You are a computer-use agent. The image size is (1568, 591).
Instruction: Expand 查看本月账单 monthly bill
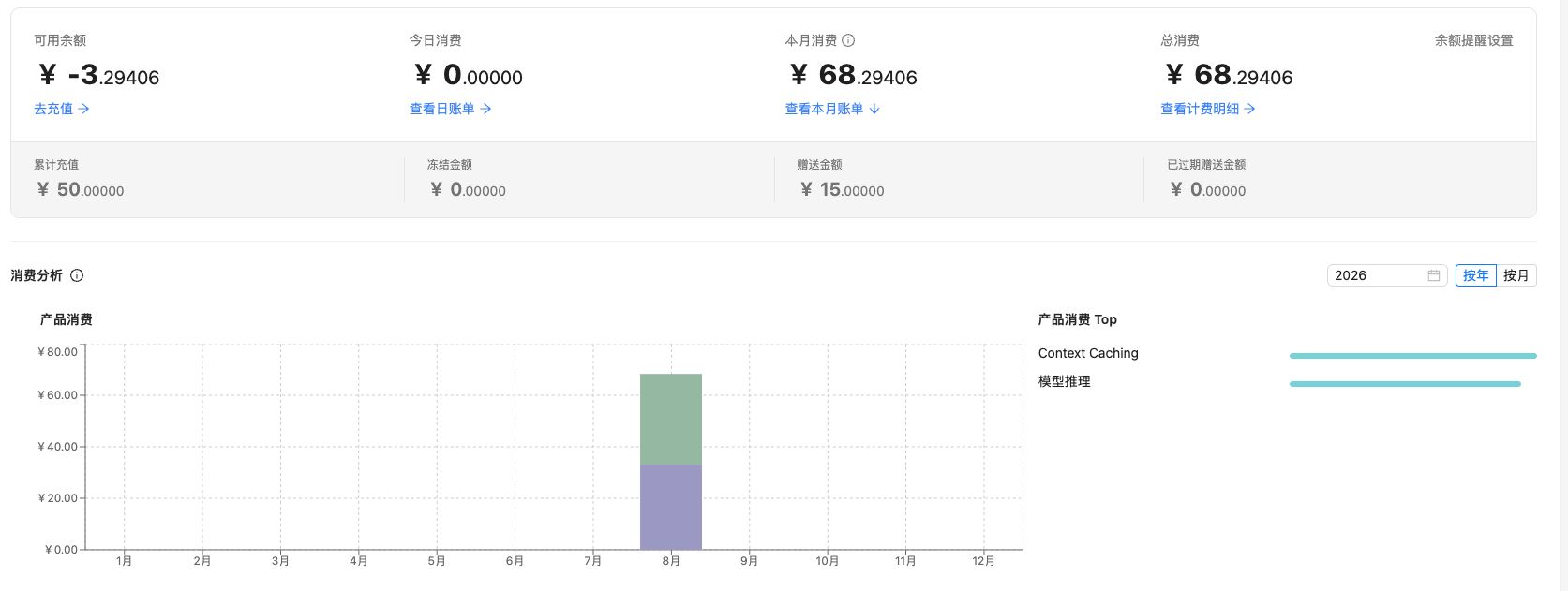[x=832, y=109]
